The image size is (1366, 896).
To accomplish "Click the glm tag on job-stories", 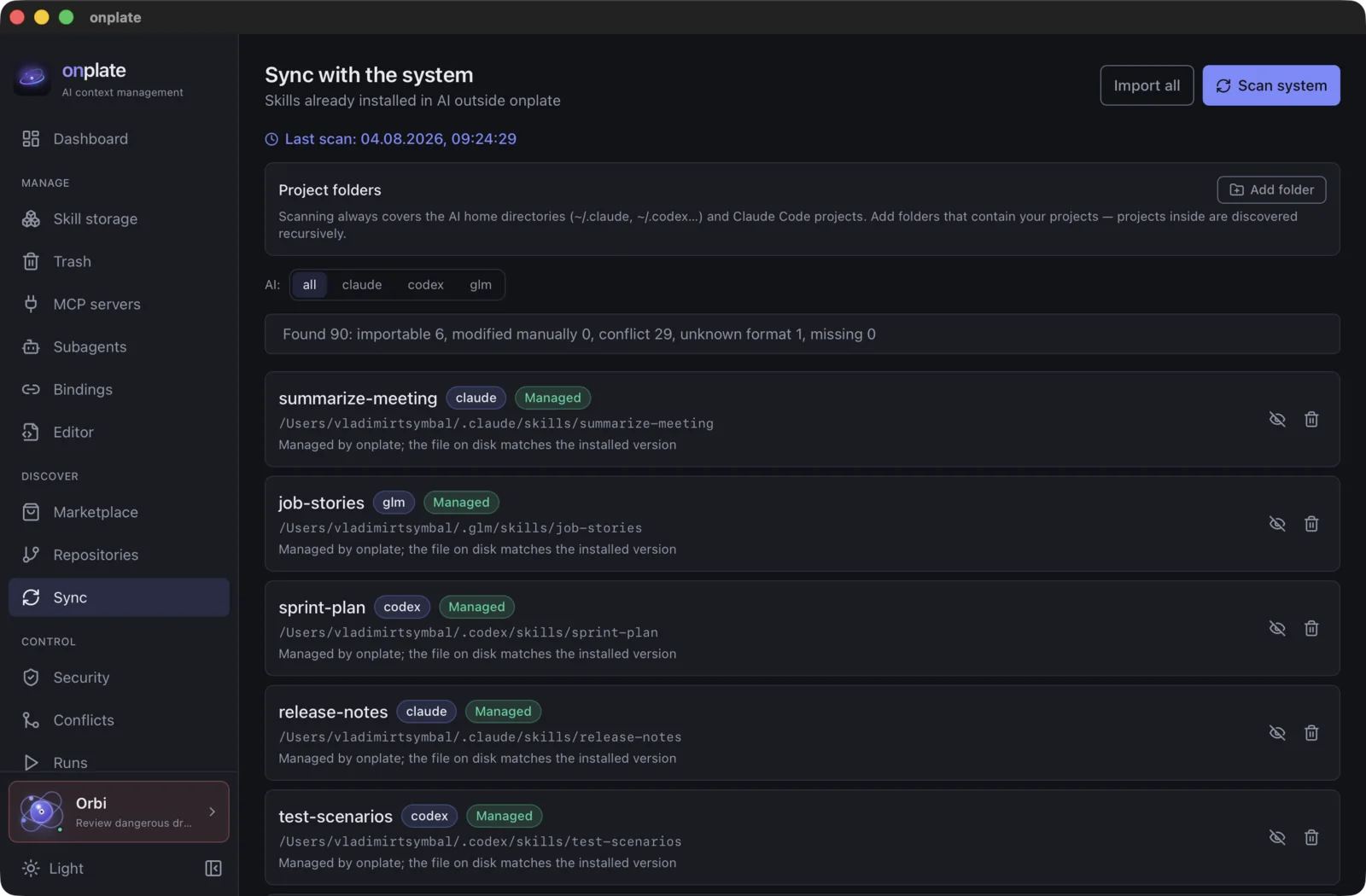I will point(394,503).
